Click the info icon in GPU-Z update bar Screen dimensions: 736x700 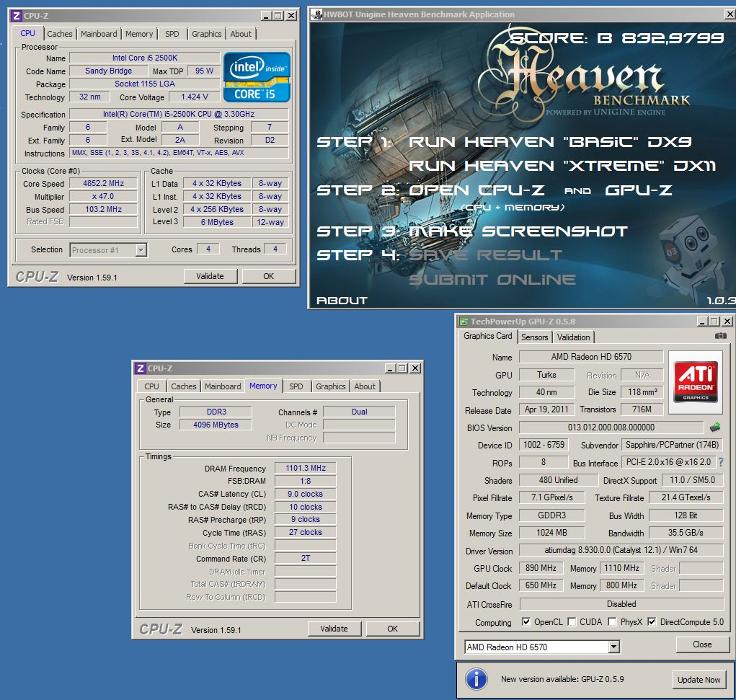[x=476, y=679]
